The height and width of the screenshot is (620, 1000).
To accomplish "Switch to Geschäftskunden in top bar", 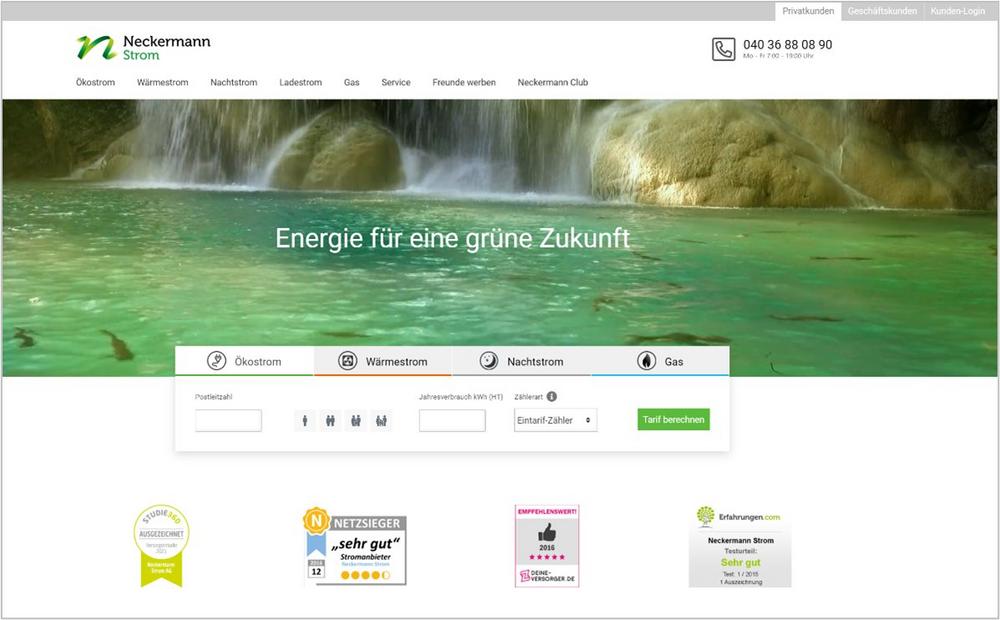I will [x=882, y=11].
